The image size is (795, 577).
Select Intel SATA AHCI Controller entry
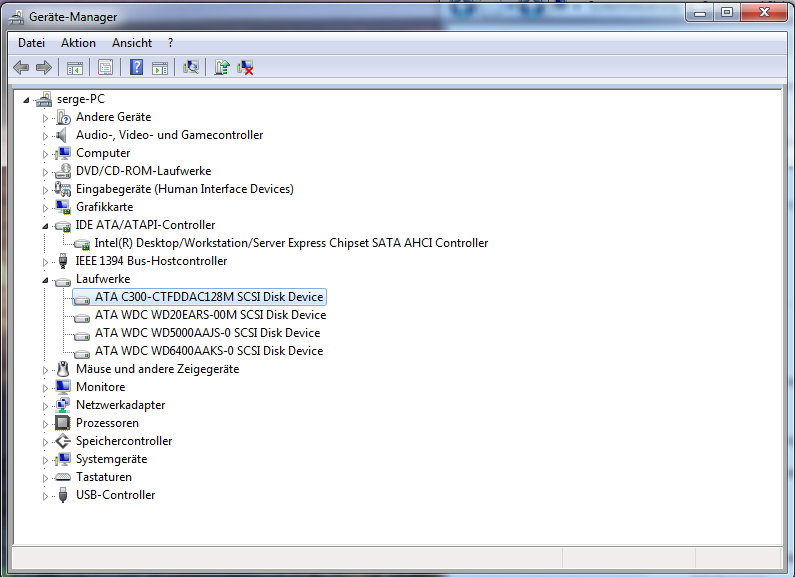[291, 243]
